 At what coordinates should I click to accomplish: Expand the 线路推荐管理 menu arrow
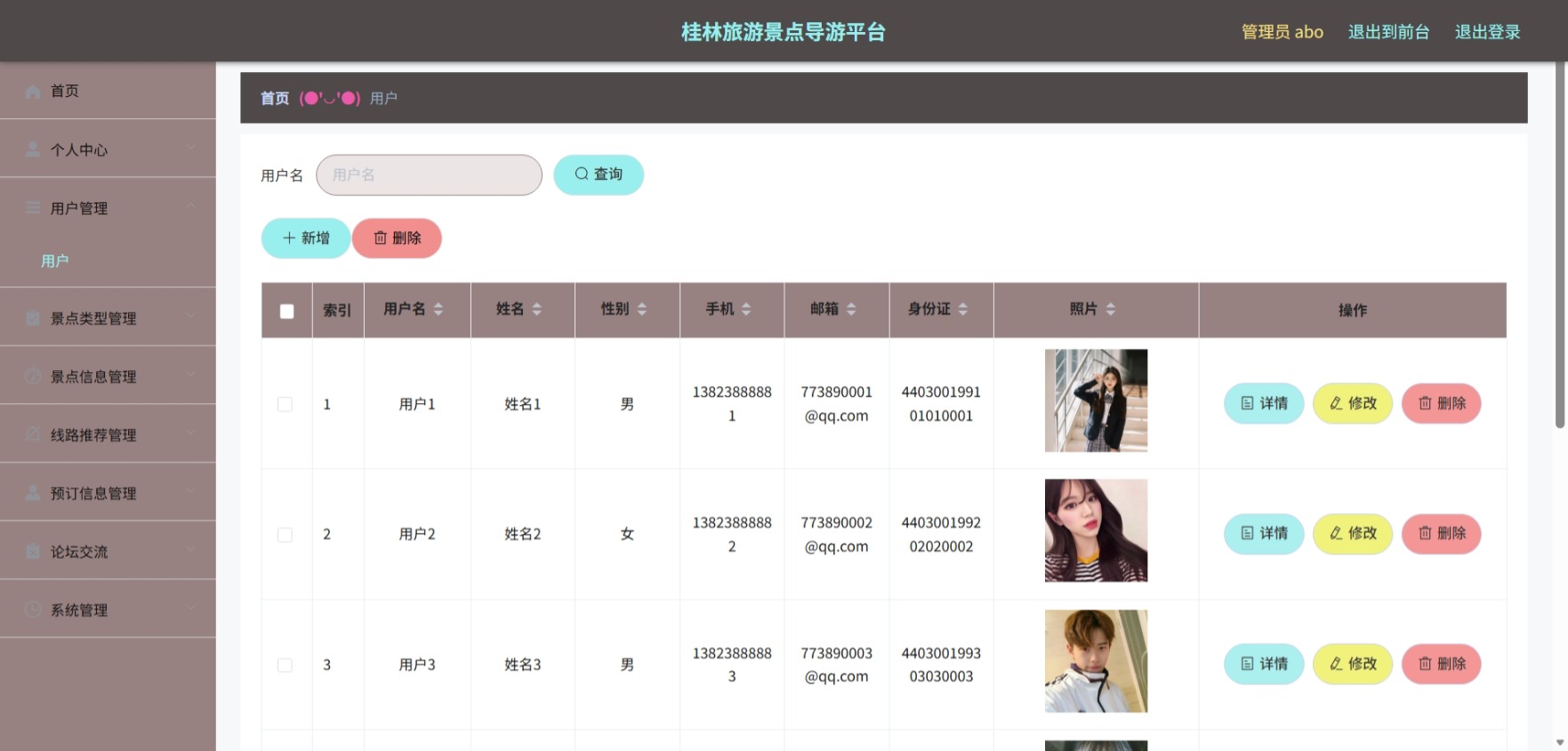191,433
